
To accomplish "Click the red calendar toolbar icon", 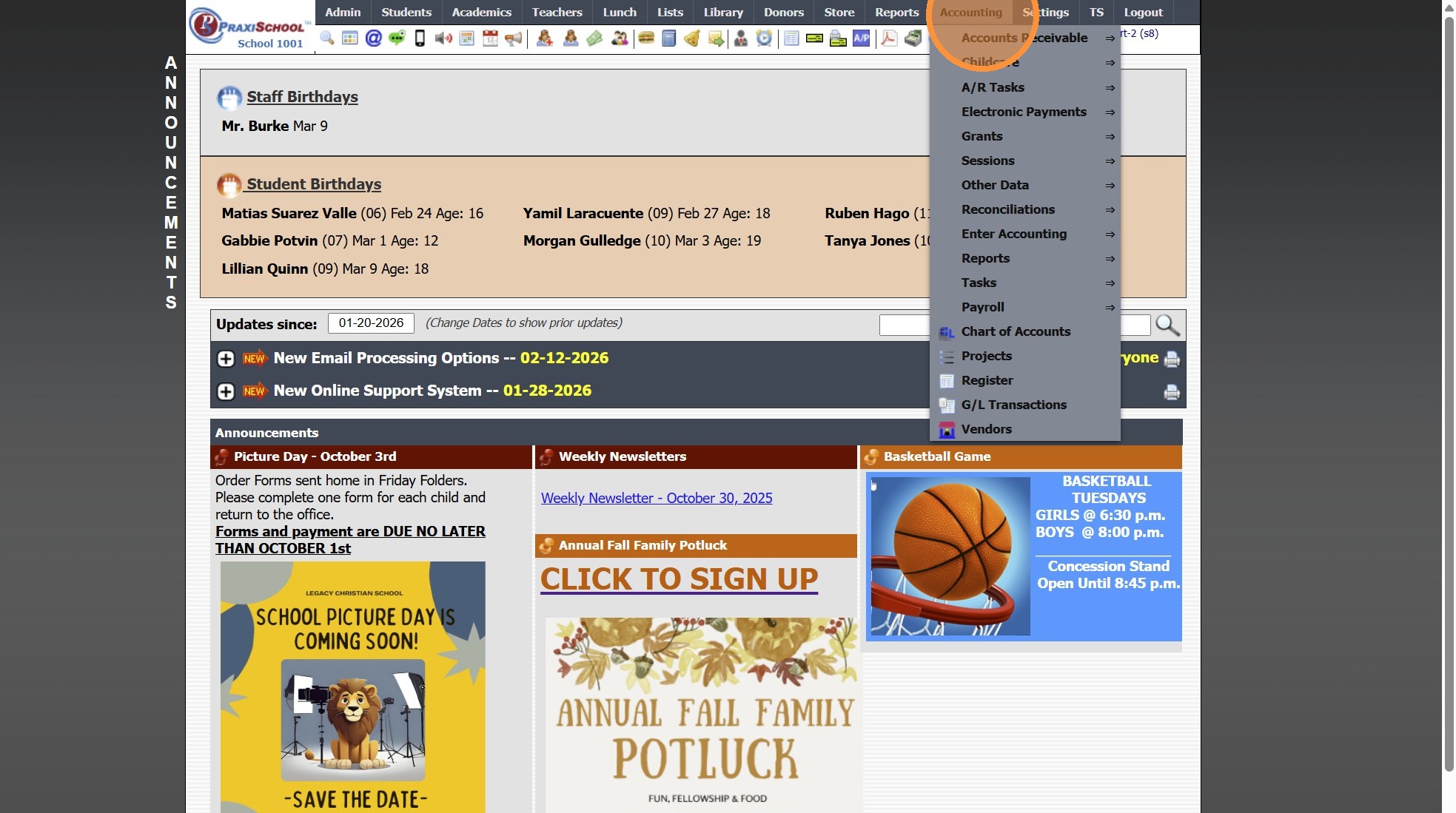I will [490, 38].
